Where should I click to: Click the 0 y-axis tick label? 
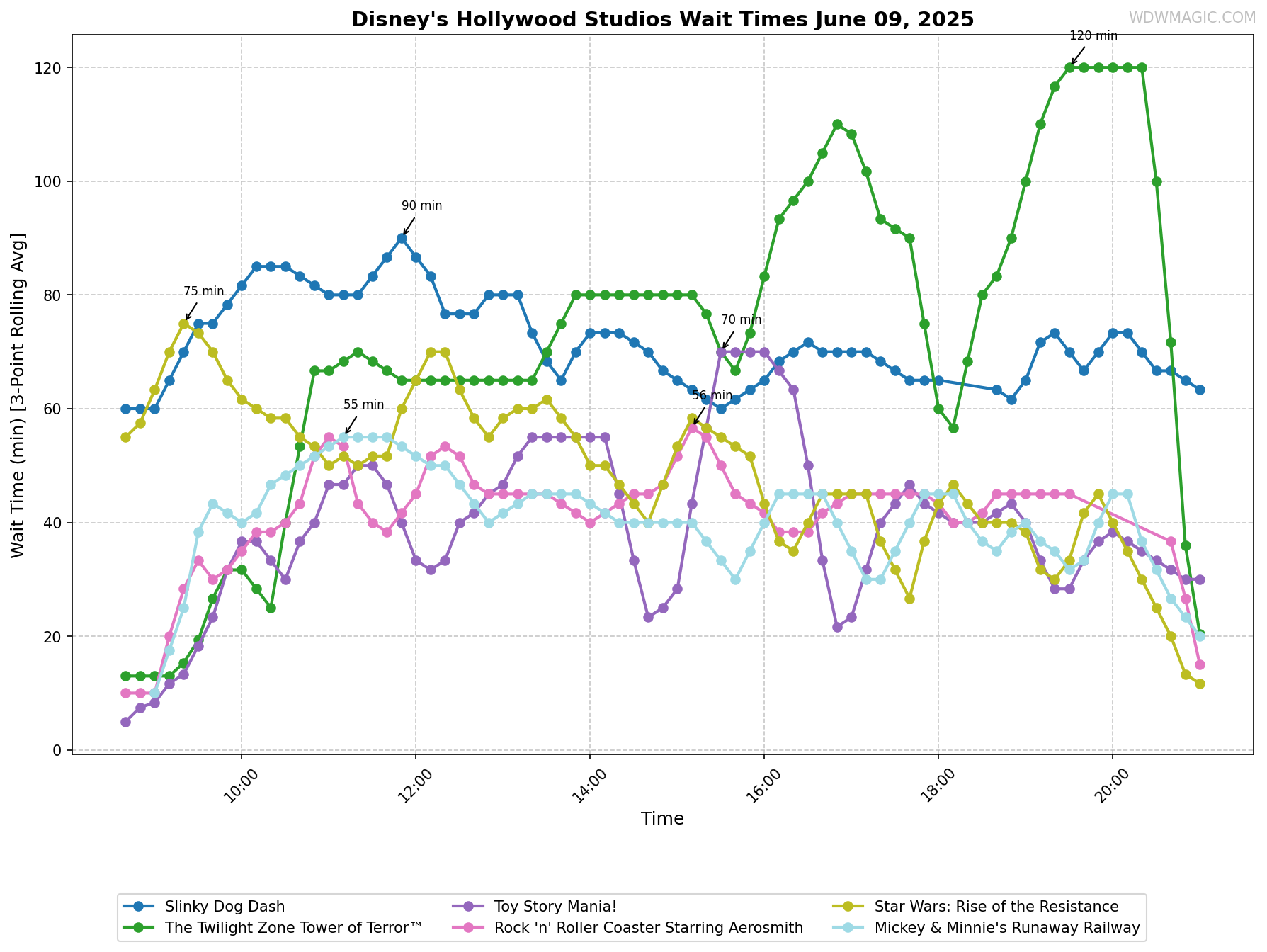click(x=59, y=750)
